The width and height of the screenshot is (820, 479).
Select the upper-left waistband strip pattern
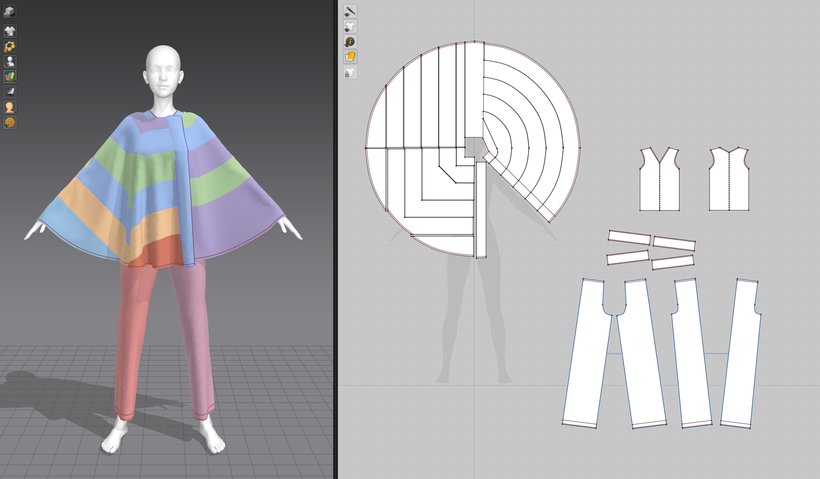(630, 238)
